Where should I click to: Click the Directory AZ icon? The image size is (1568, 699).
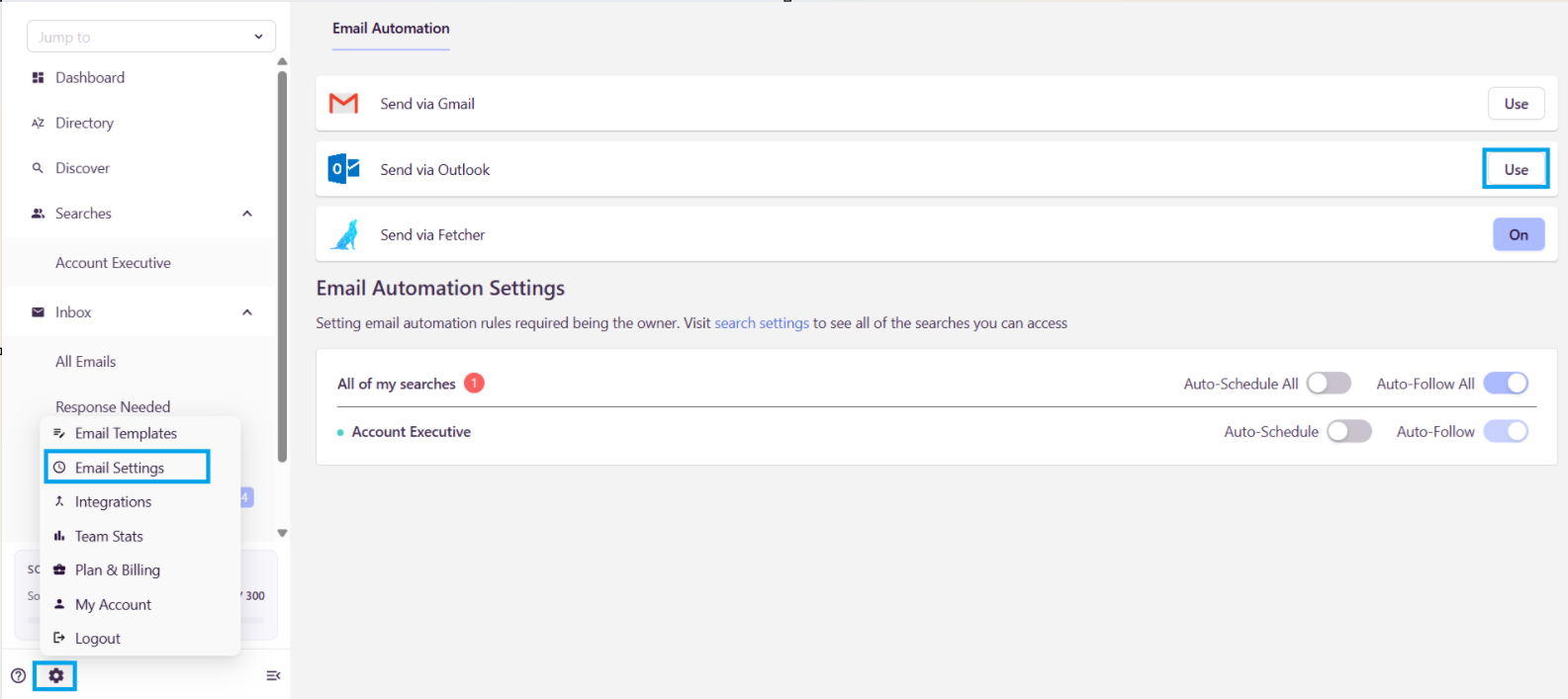pos(38,123)
